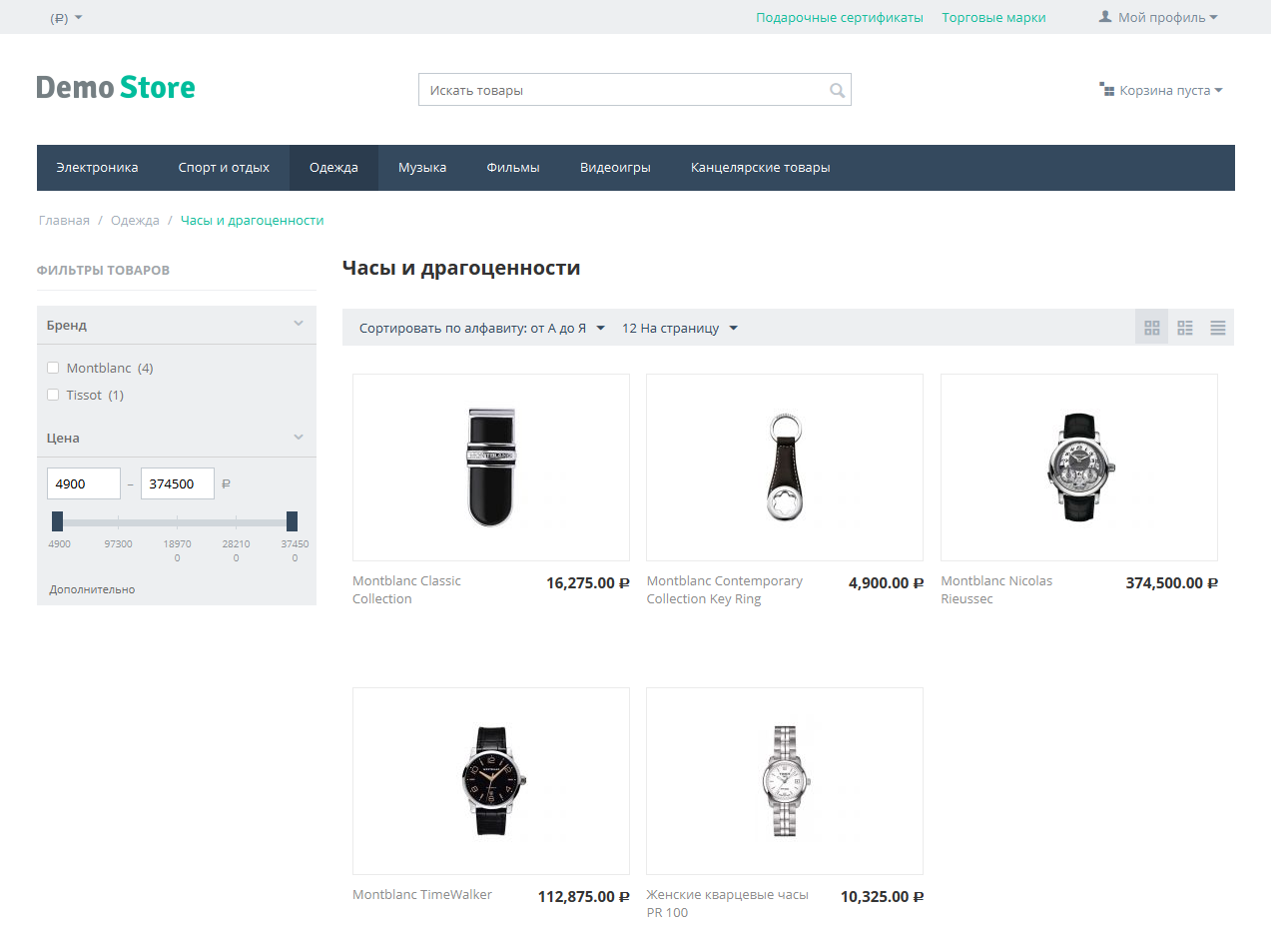Open the Фильмы category menu
This screenshot has height=934, width=1288.
click(x=513, y=168)
